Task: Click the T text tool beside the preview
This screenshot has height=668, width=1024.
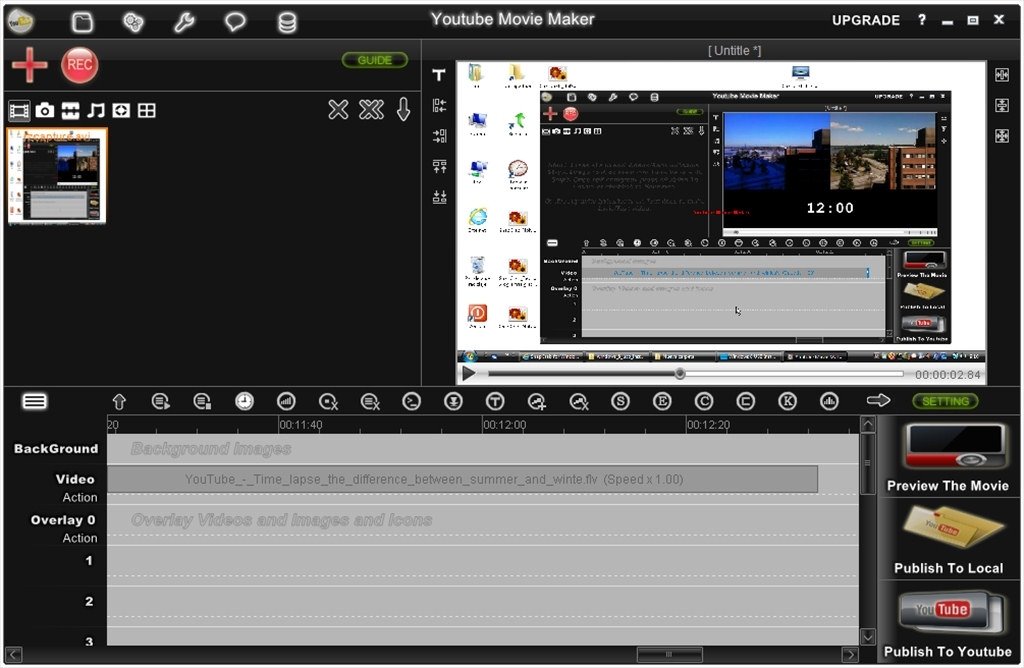Action: [438, 75]
